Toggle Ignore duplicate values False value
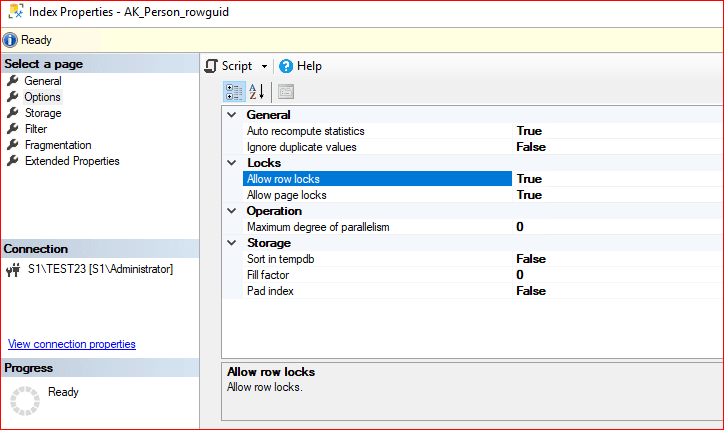The width and height of the screenshot is (724, 430). 531,147
